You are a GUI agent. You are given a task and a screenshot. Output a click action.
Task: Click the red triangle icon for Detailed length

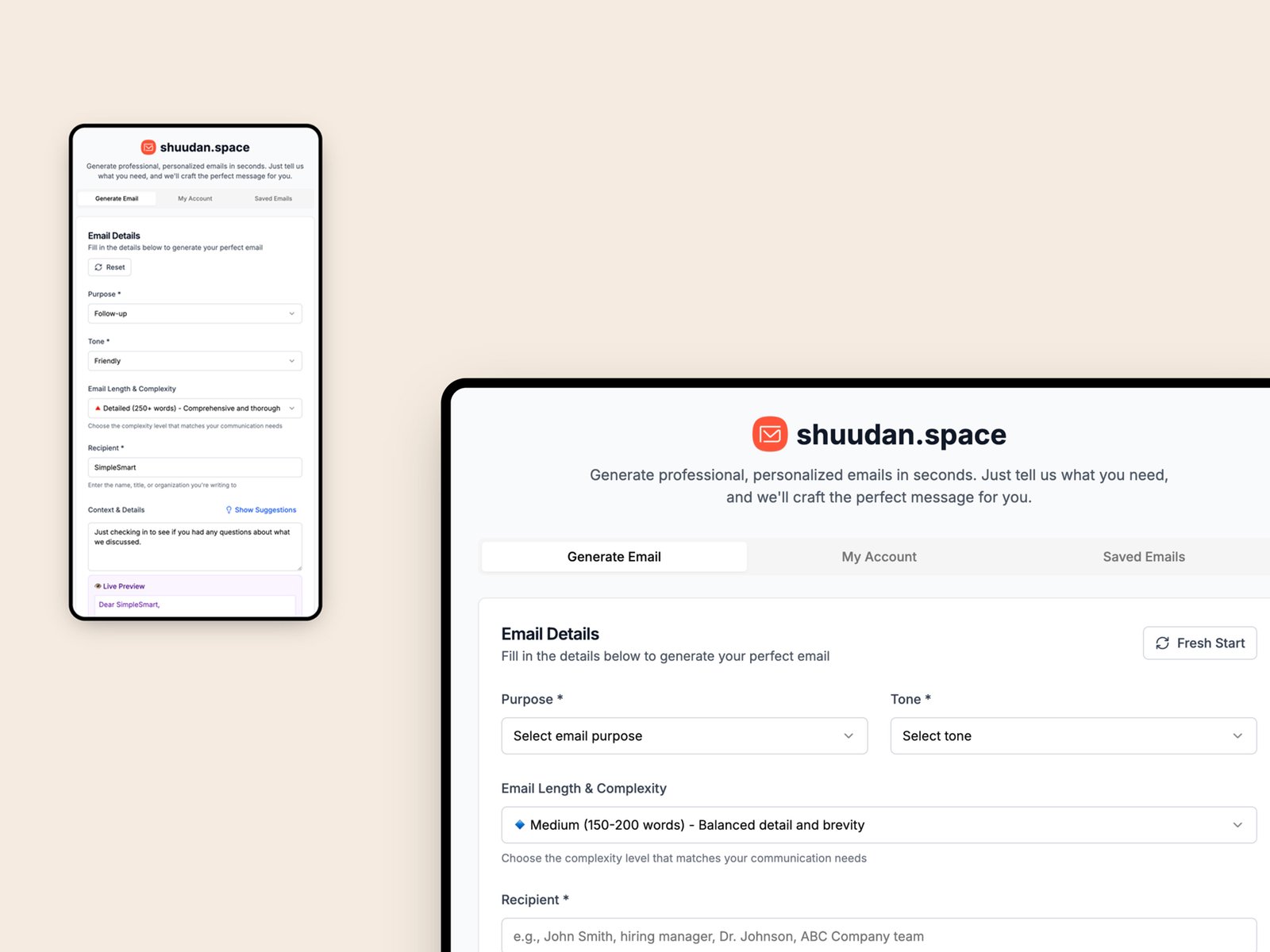(98, 409)
